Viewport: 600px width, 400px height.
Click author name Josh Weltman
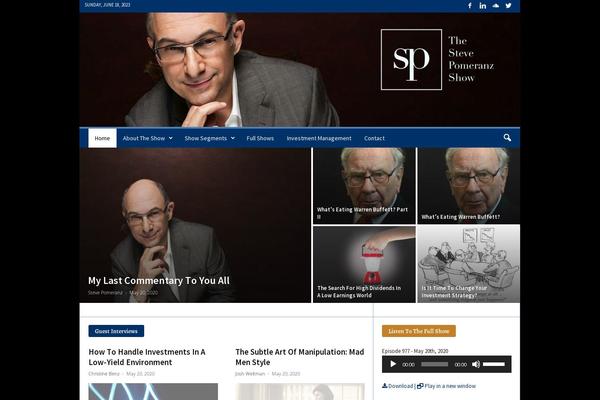(250, 374)
